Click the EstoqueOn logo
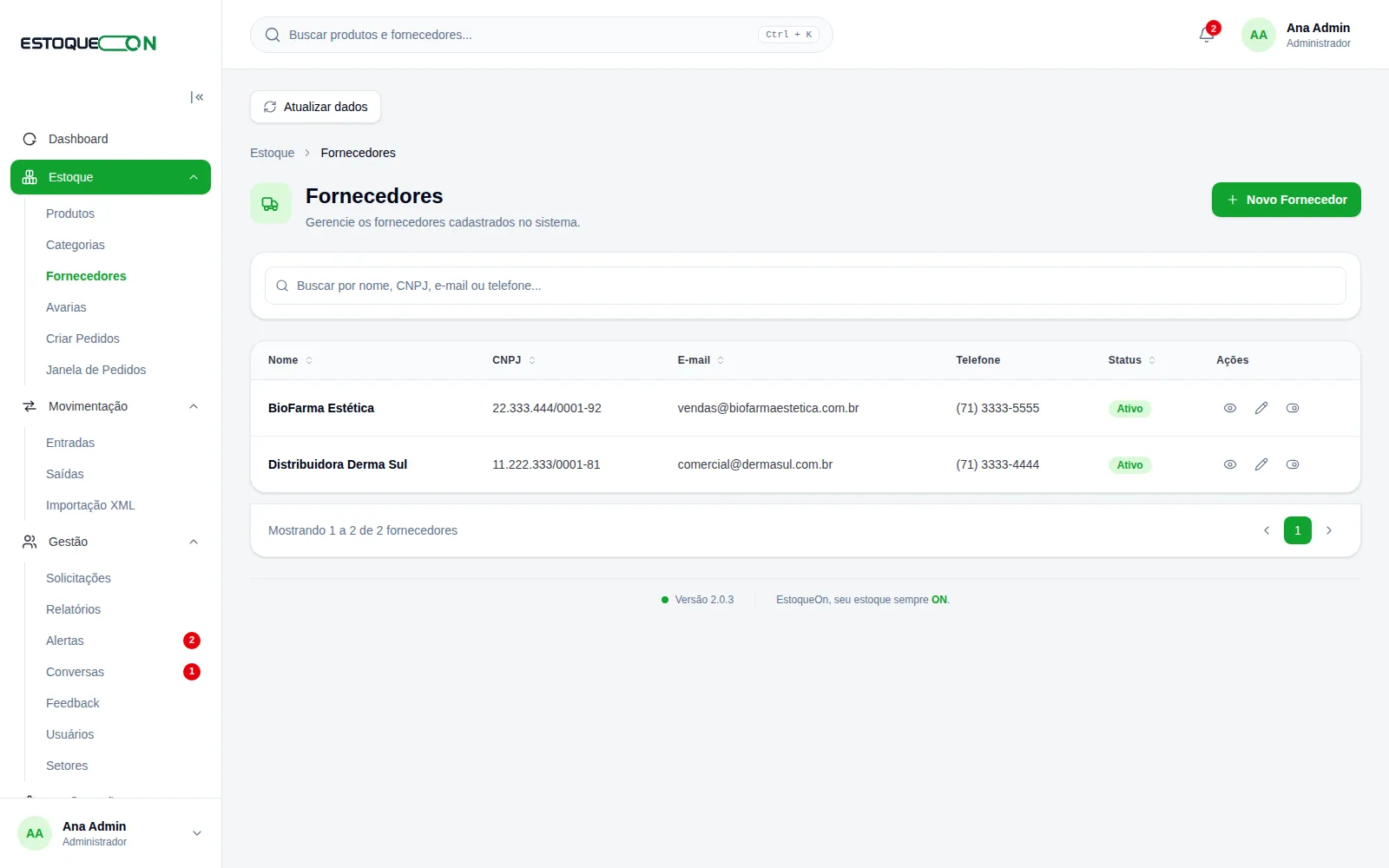The image size is (1389, 868). (89, 43)
